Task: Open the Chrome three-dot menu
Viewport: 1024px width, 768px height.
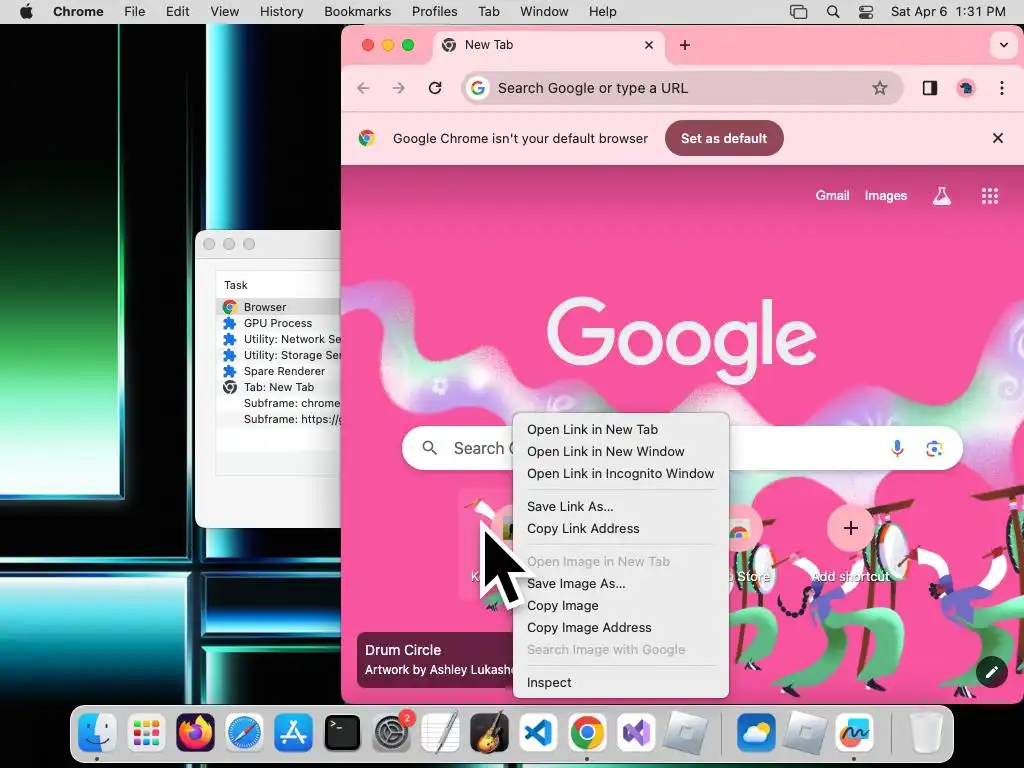Action: (1002, 88)
